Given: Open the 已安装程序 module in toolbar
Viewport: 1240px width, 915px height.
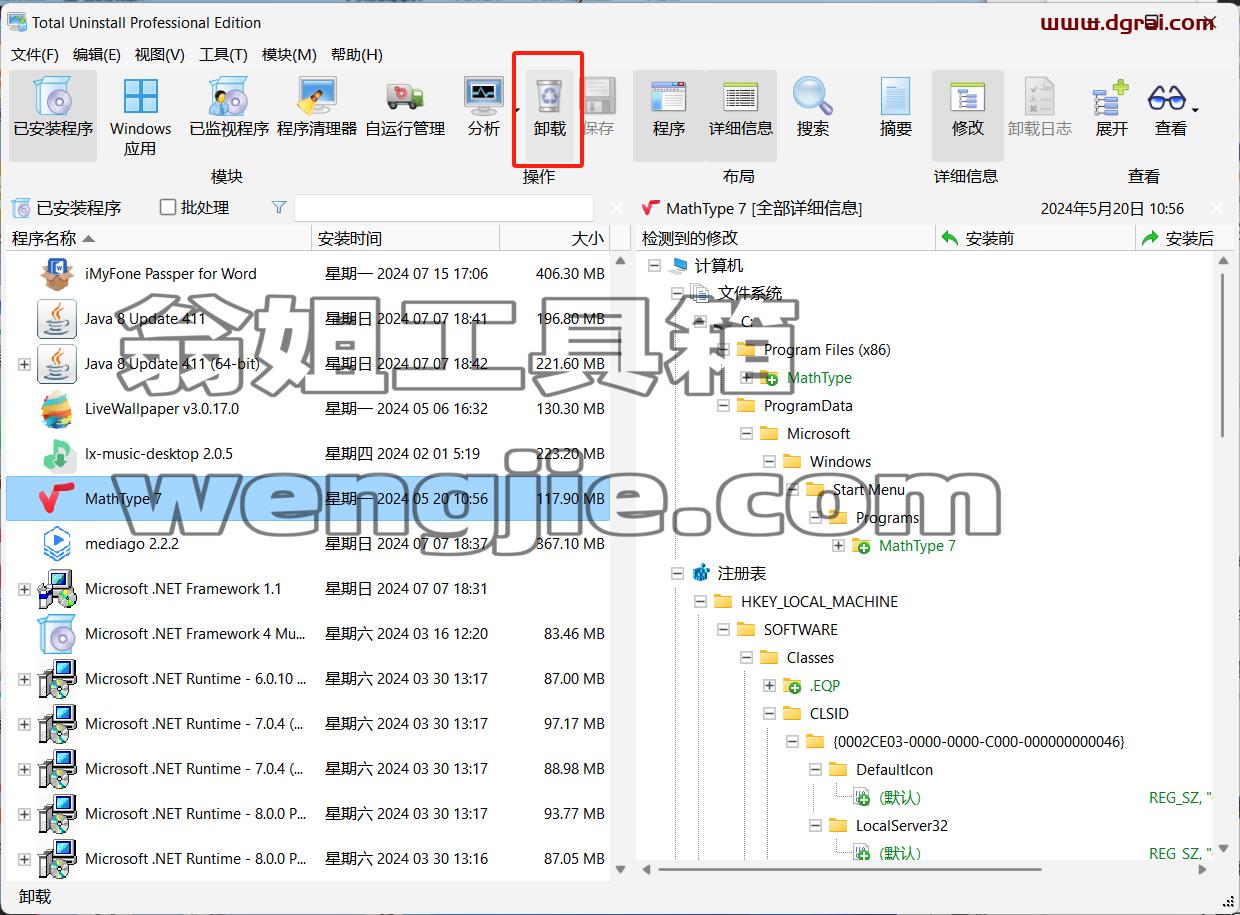Looking at the screenshot, I should [53, 115].
